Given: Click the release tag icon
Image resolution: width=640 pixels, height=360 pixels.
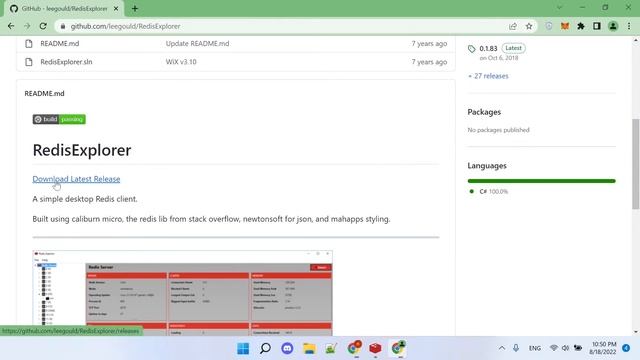Looking at the screenshot, I should coord(471,49).
